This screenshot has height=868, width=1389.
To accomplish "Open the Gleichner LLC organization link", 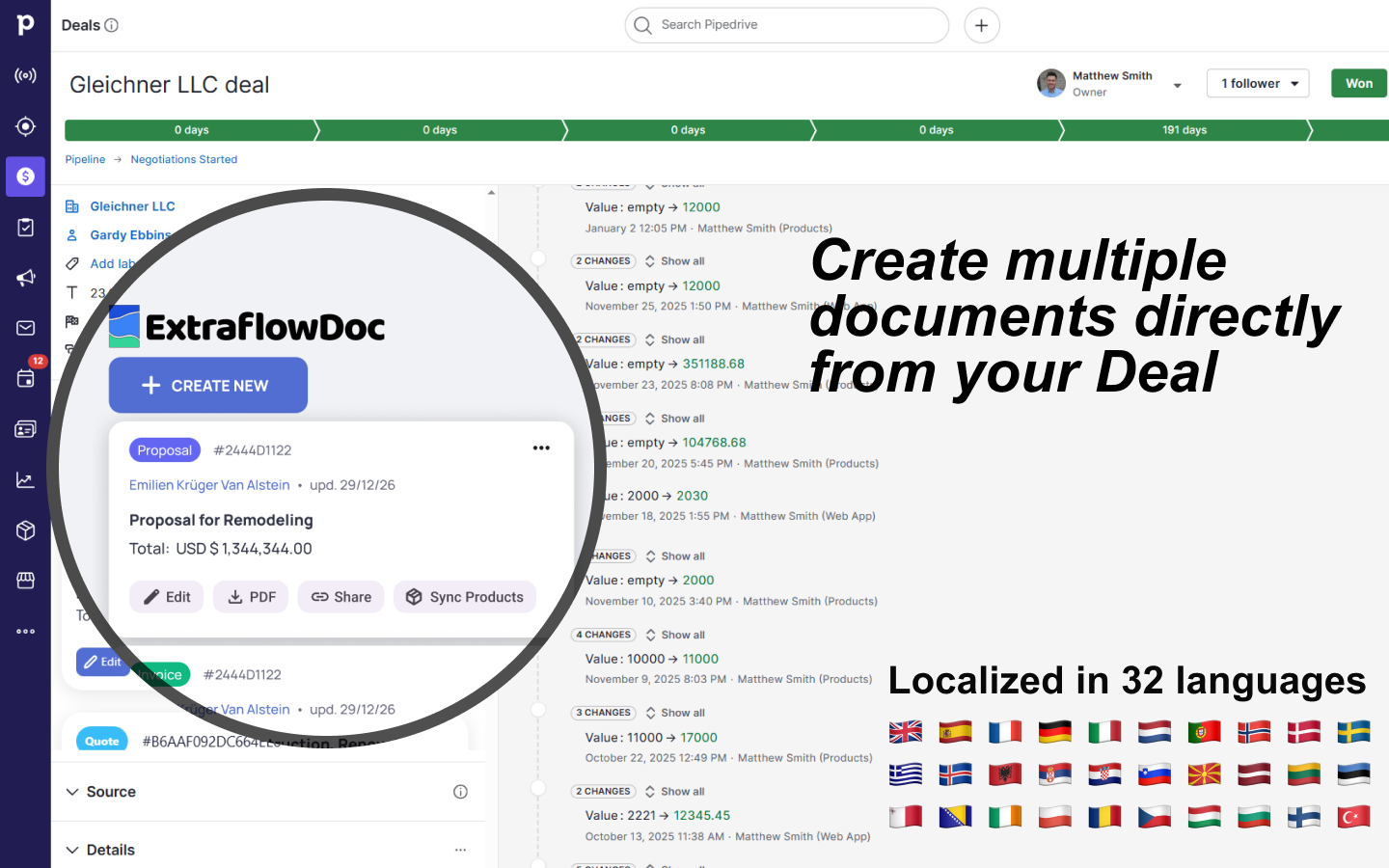I will (x=132, y=205).
